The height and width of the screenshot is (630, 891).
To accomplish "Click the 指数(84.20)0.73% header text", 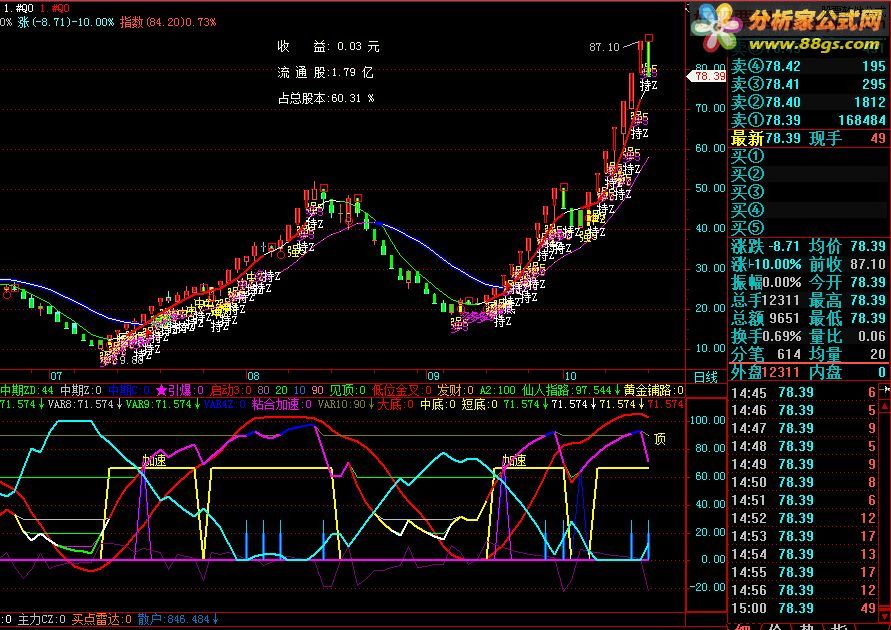I will [168, 22].
